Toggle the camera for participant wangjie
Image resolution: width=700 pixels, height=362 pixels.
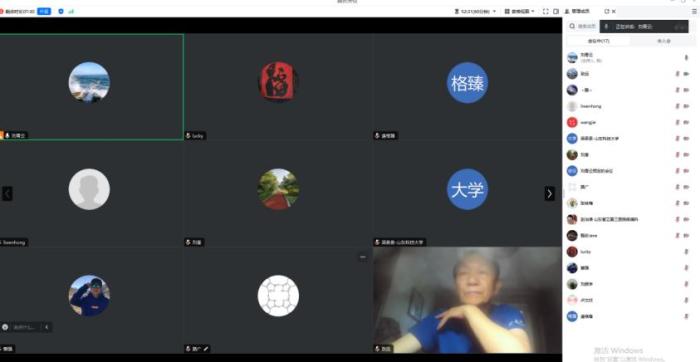click(x=686, y=122)
